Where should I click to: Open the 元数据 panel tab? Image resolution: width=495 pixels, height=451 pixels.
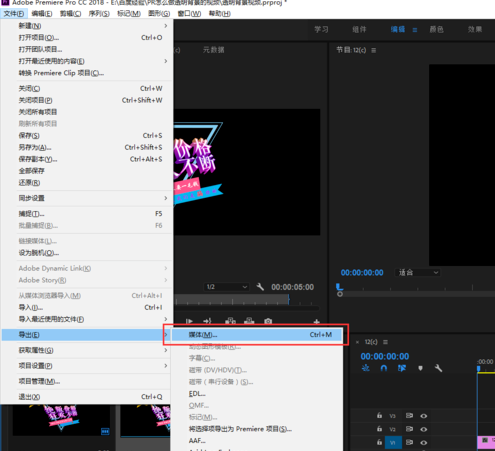(214, 50)
